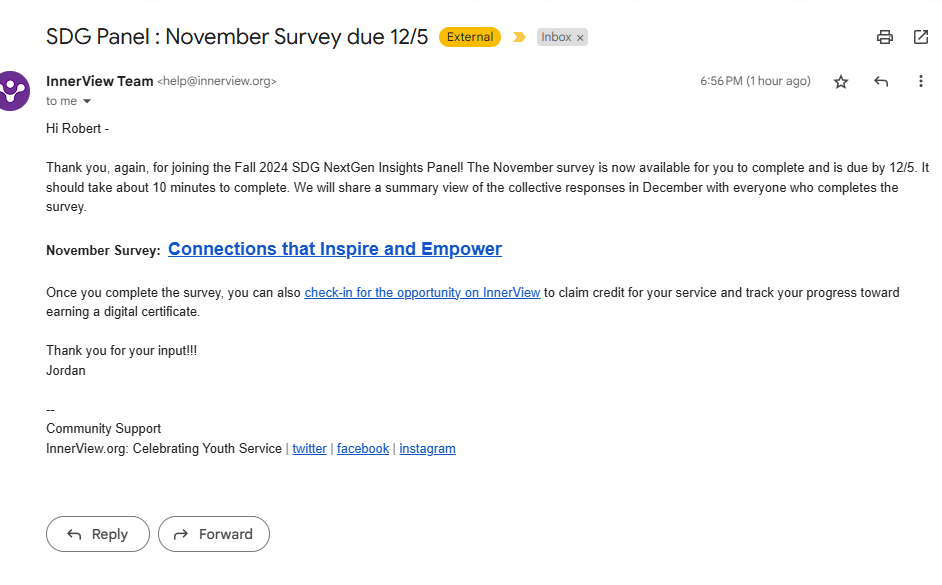Expand recipient details arrow beside 'to me'
This screenshot has height=585, width=942.
pyautogui.click(x=87, y=101)
